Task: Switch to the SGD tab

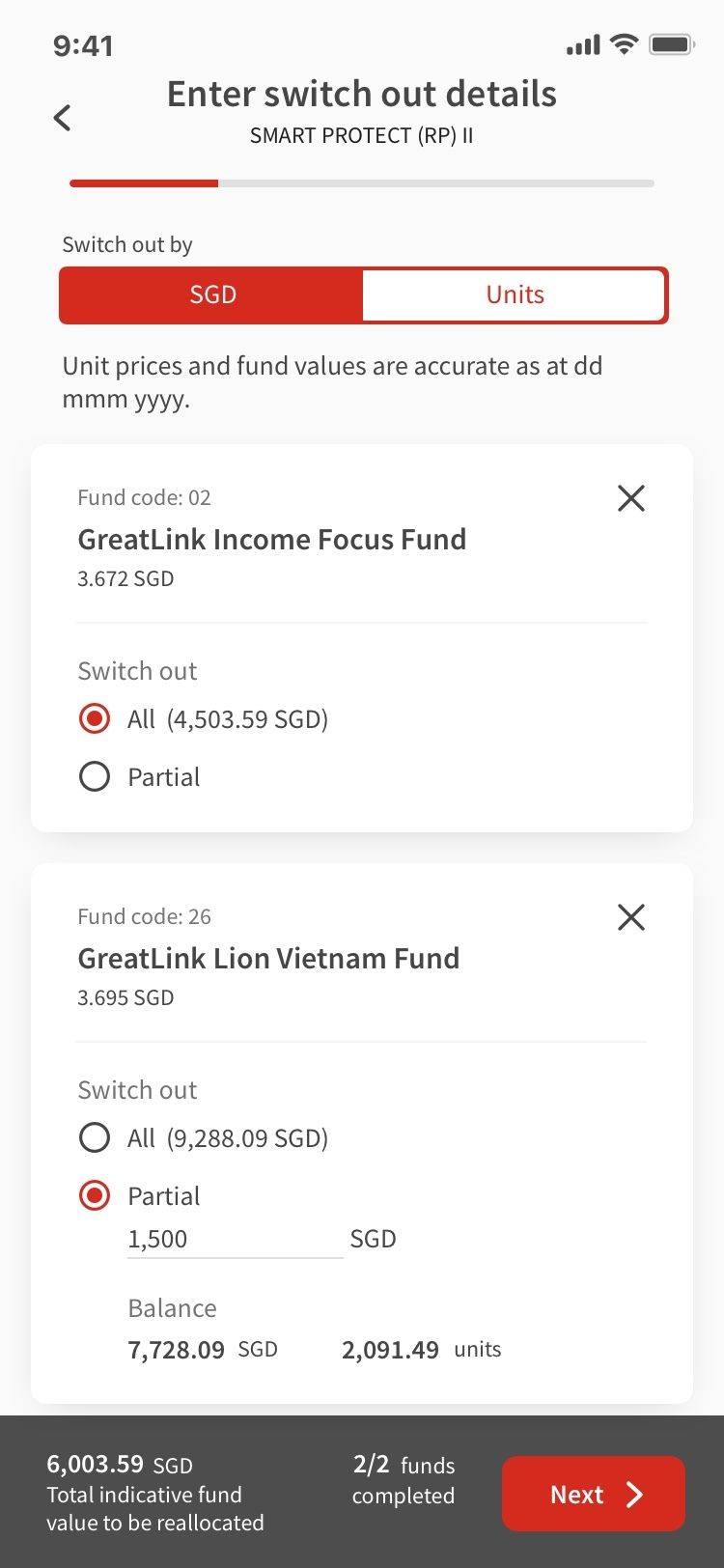Action: pyautogui.click(x=212, y=294)
